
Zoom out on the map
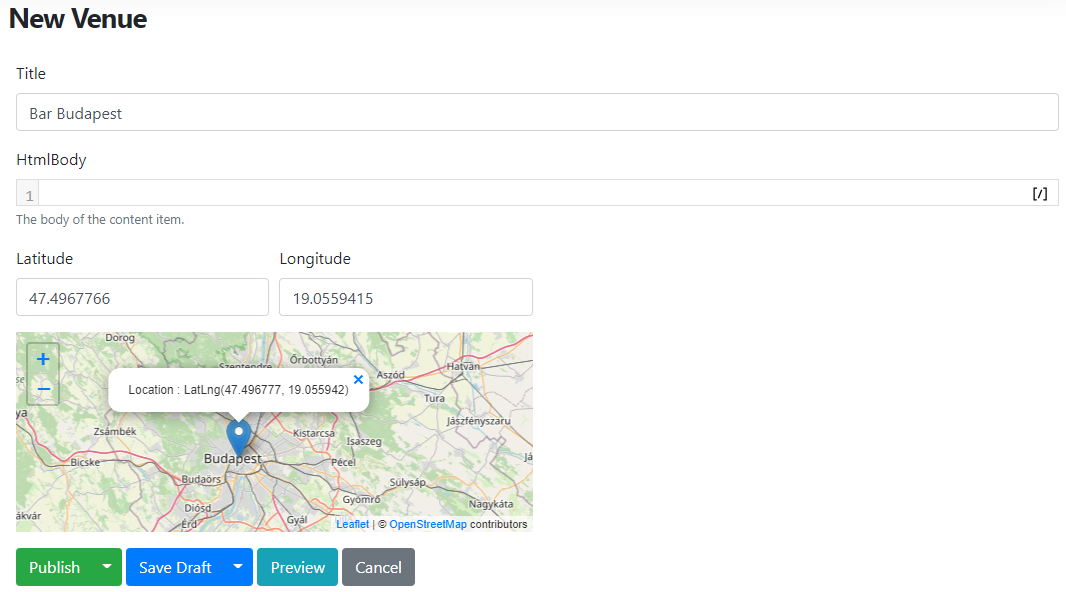(43, 389)
